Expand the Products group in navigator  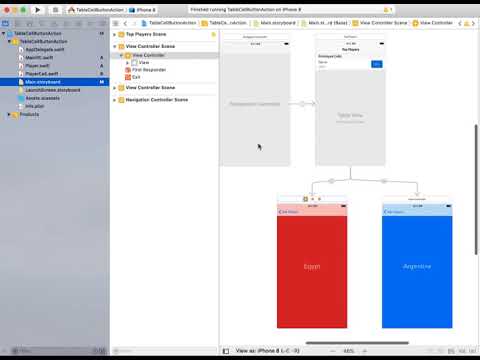9,114
